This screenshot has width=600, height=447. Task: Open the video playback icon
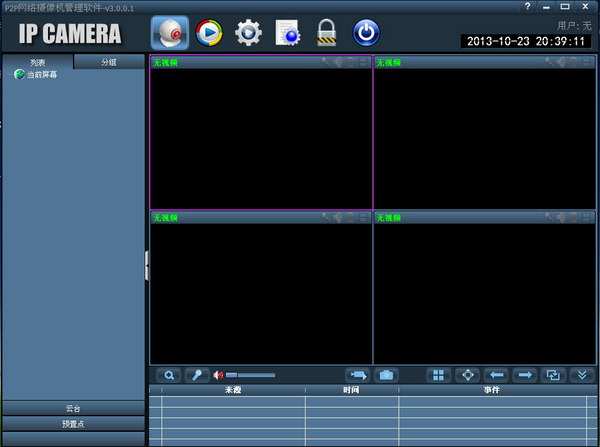(x=209, y=33)
